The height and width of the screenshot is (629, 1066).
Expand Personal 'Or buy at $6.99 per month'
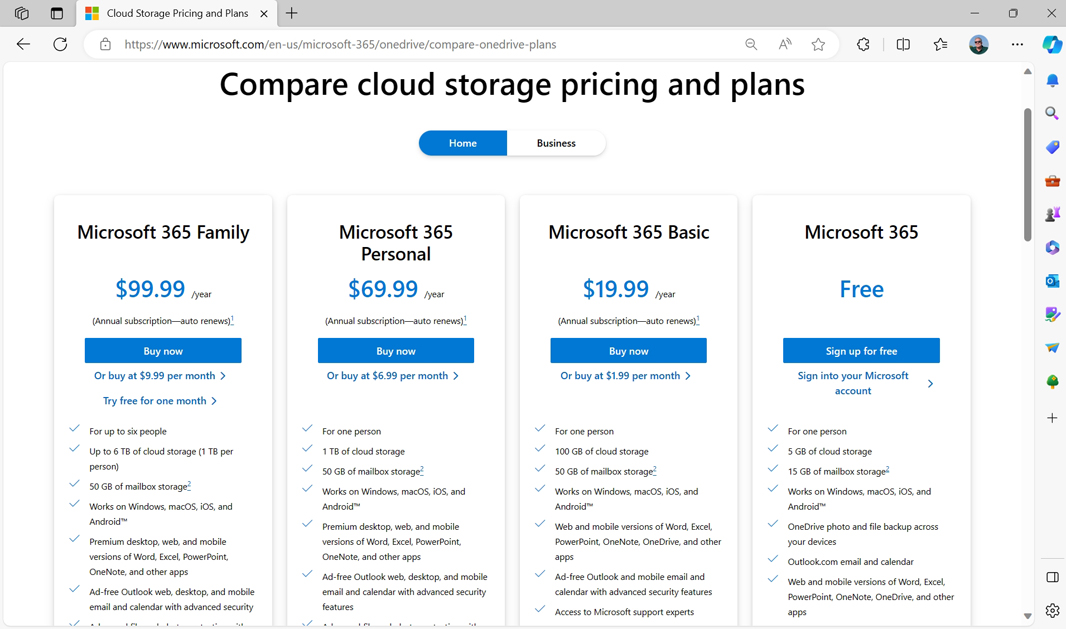[x=393, y=376]
